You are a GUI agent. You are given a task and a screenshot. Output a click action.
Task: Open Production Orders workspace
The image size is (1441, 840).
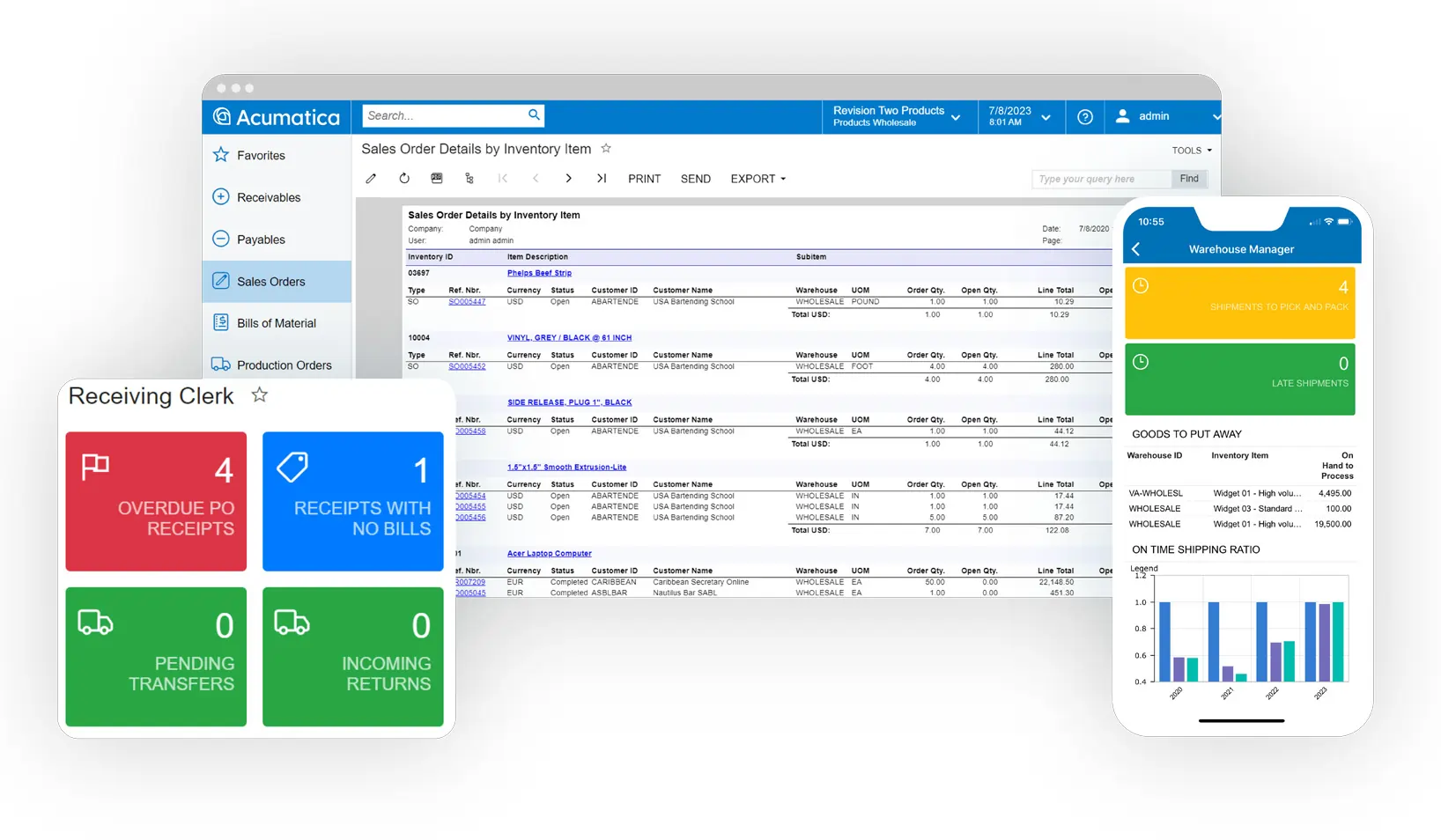tap(277, 365)
